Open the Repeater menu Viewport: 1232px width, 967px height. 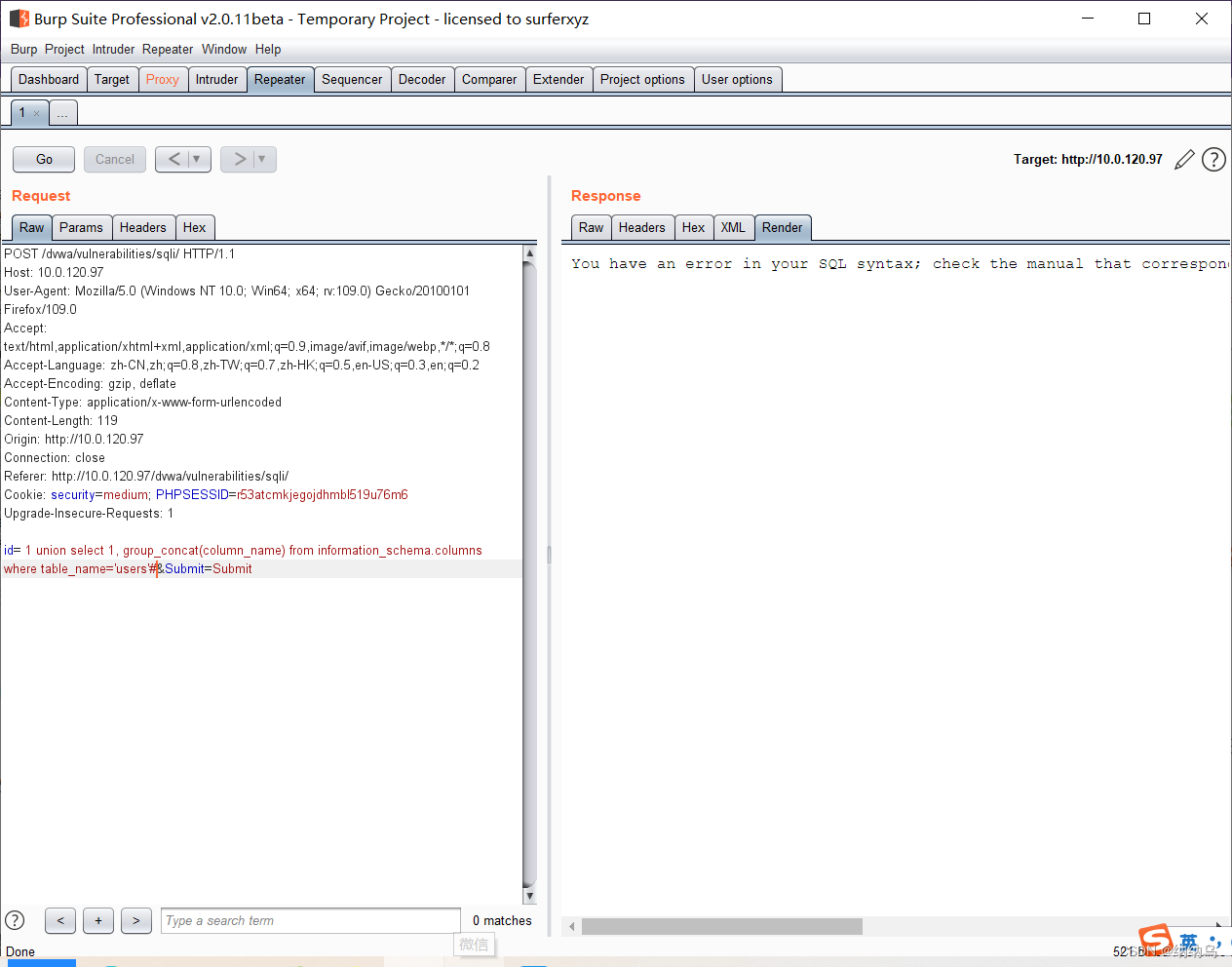(168, 49)
